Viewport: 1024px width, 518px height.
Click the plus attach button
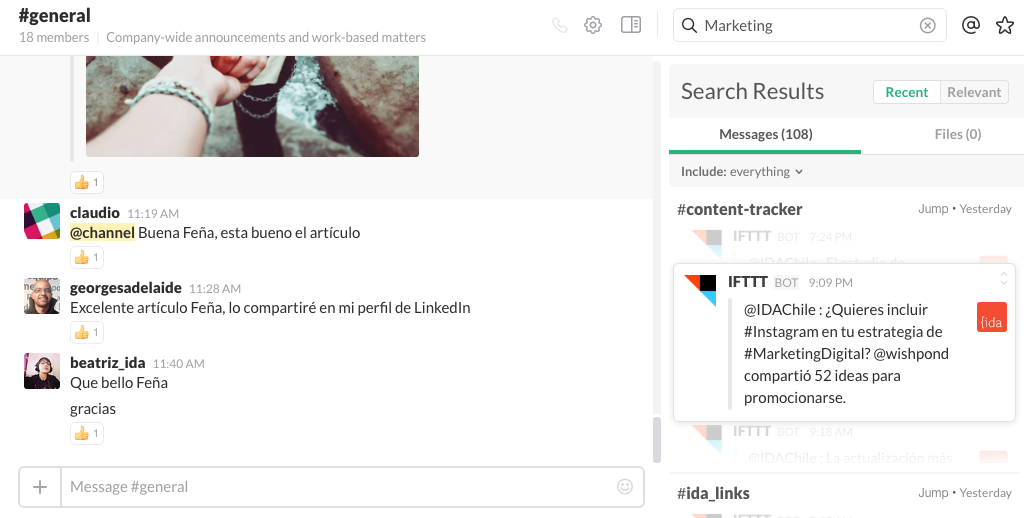40,487
